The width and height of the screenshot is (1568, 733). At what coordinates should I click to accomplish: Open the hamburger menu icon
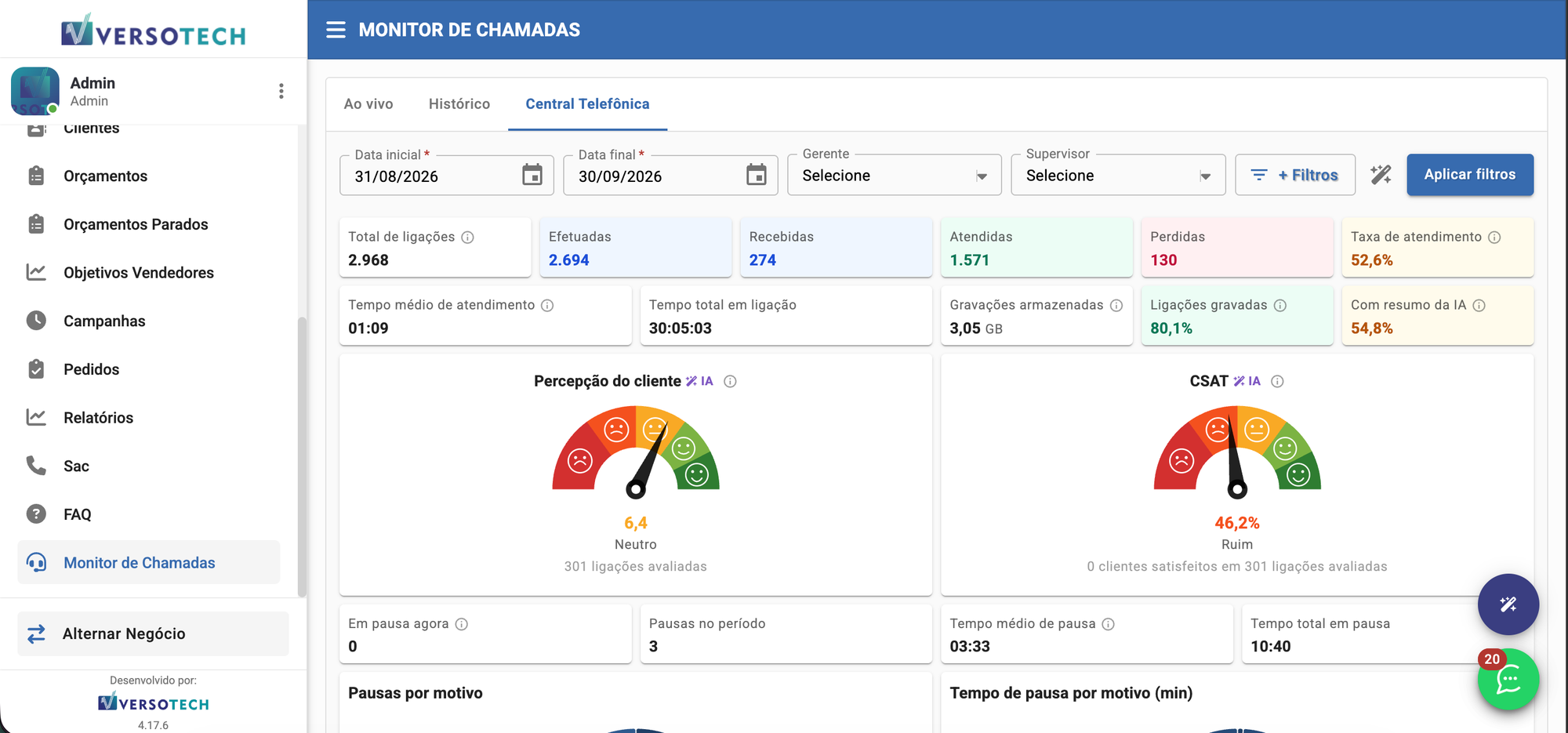pos(336,30)
